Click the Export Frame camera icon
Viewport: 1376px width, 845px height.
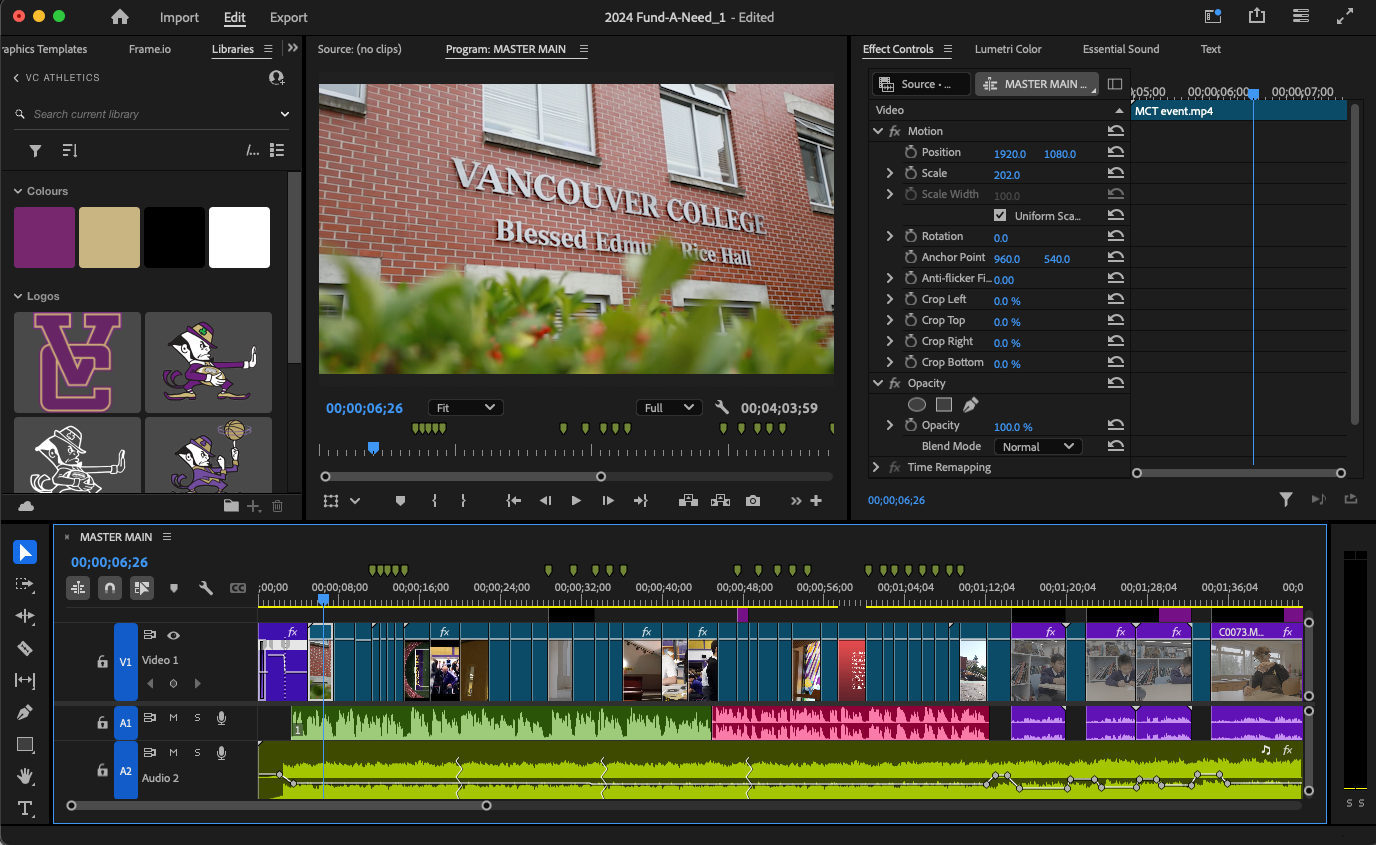tap(753, 500)
